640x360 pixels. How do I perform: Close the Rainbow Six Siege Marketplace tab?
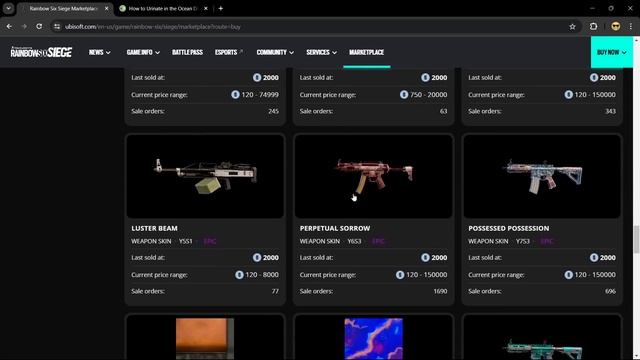(107, 8)
